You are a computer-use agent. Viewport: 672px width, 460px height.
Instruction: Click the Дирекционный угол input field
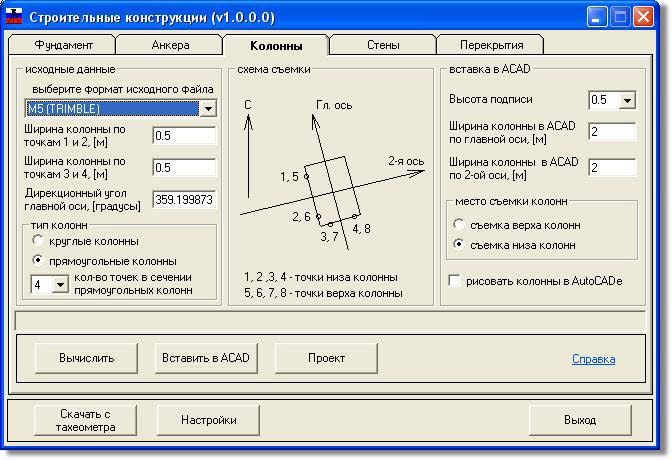click(183, 199)
